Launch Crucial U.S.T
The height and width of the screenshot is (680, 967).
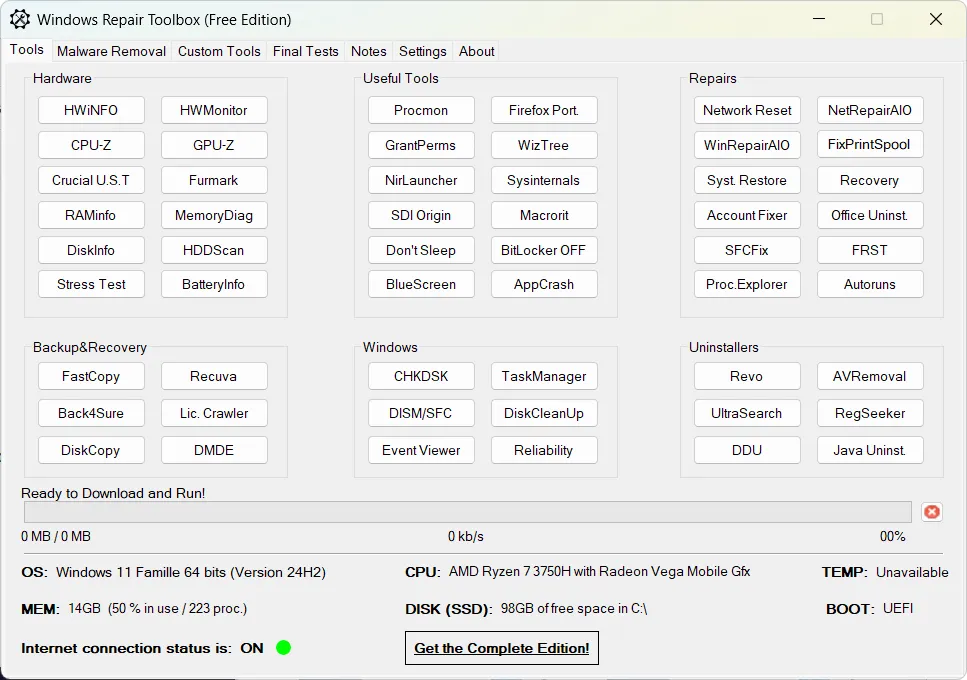pos(91,181)
